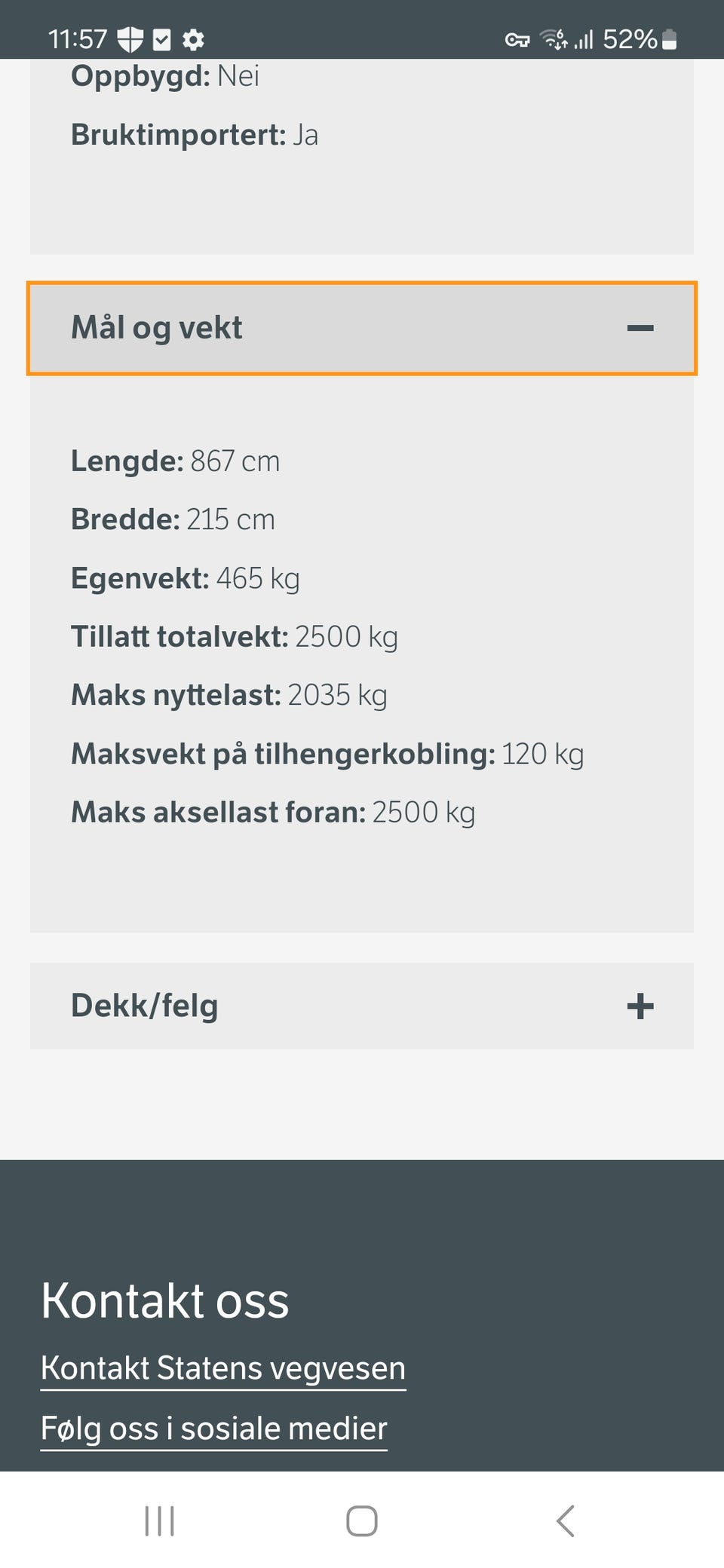Open Følg oss i sosiale medier link
724x1568 pixels.
click(x=214, y=1429)
